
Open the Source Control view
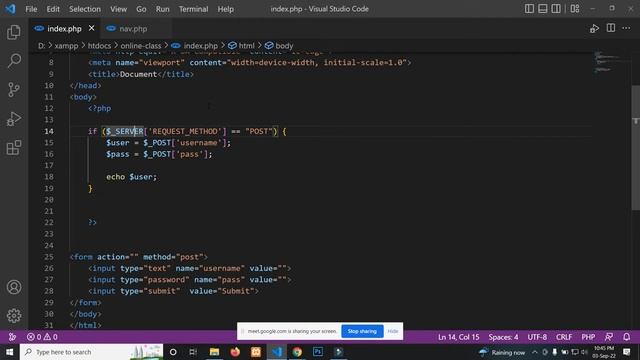(x=14, y=89)
